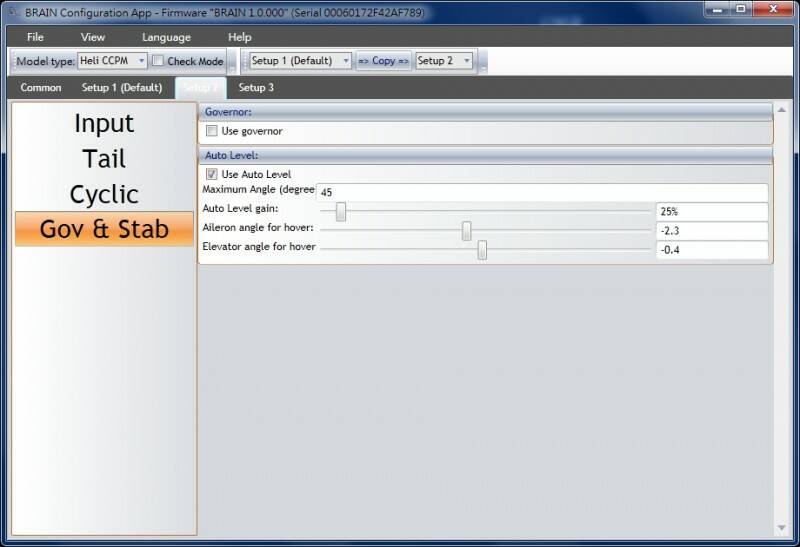Expand the Setup 1 (Default) source dropdown
This screenshot has height=547, width=800.
[x=300, y=61]
